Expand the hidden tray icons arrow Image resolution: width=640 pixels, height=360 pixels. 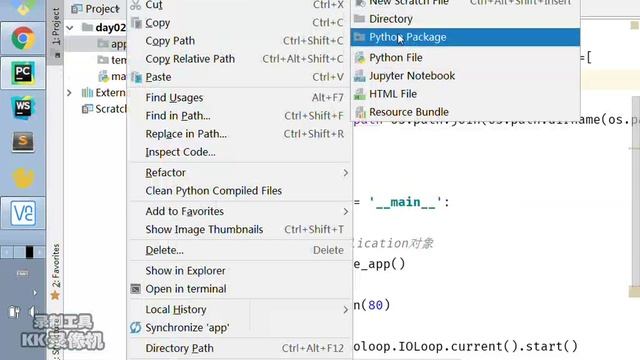pos(35,293)
